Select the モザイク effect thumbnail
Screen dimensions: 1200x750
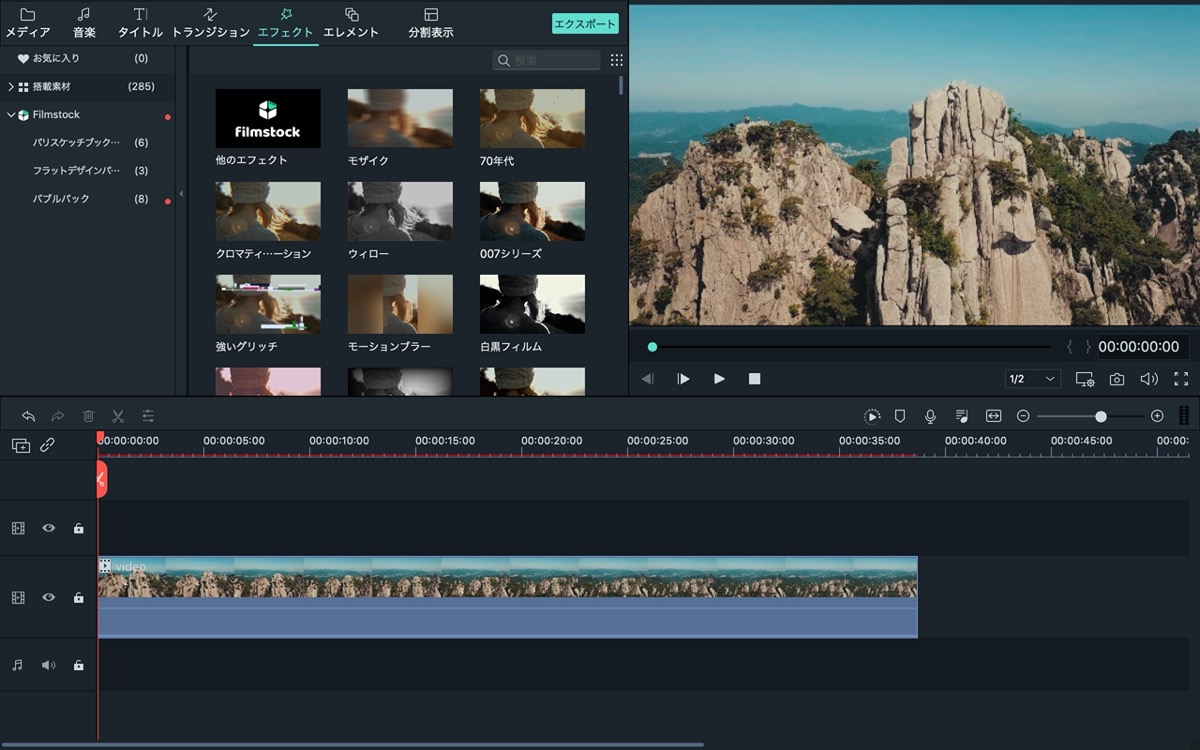(x=400, y=118)
